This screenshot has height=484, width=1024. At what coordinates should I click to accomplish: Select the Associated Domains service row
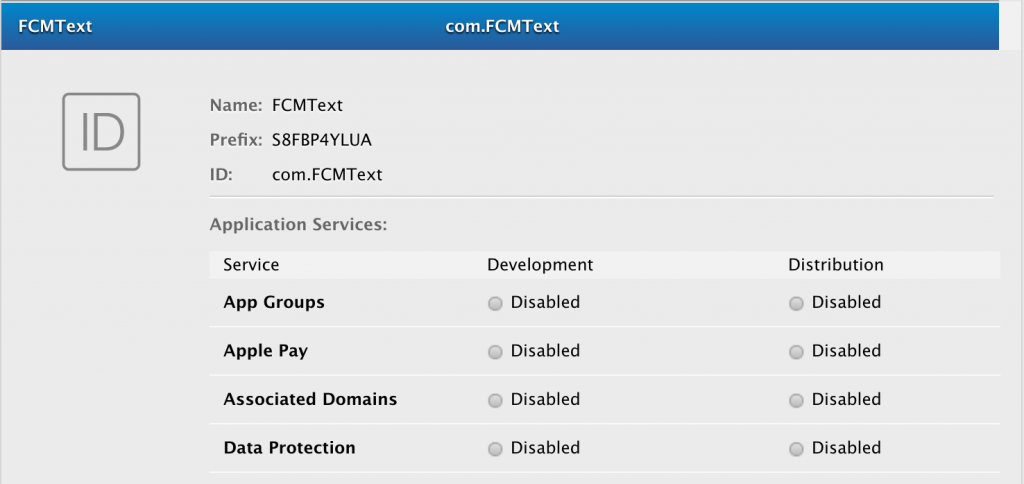tap(310, 399)
